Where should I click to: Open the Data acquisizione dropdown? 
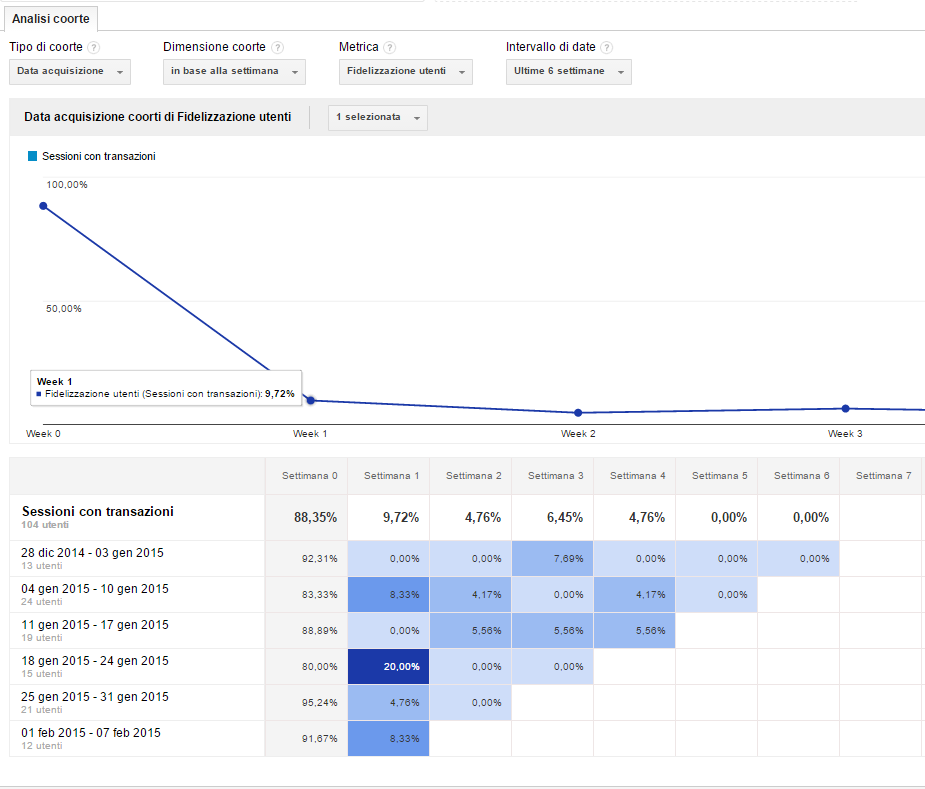(70, 72)
